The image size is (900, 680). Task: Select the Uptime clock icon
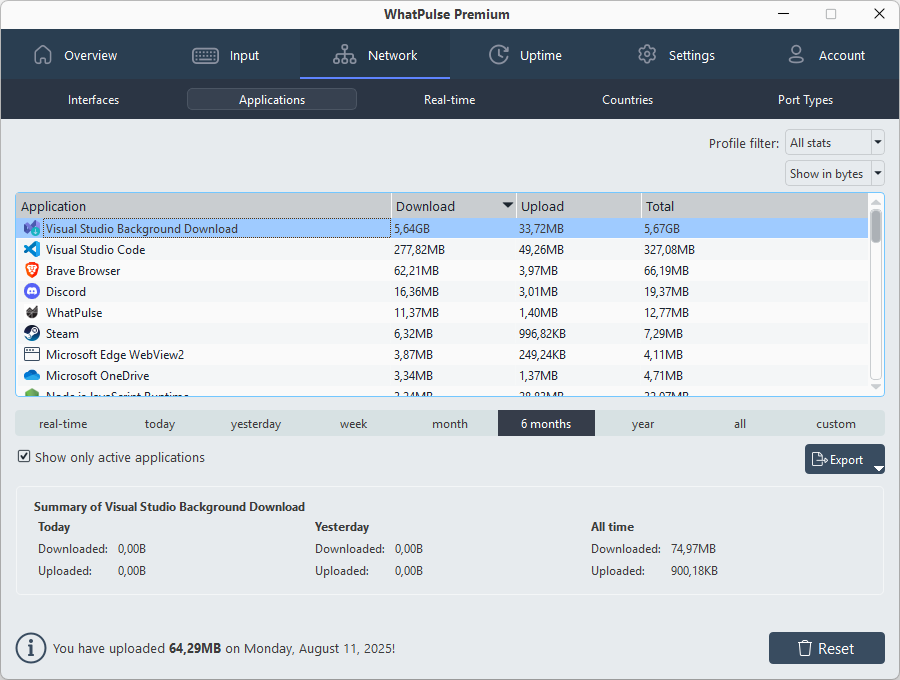498,55
